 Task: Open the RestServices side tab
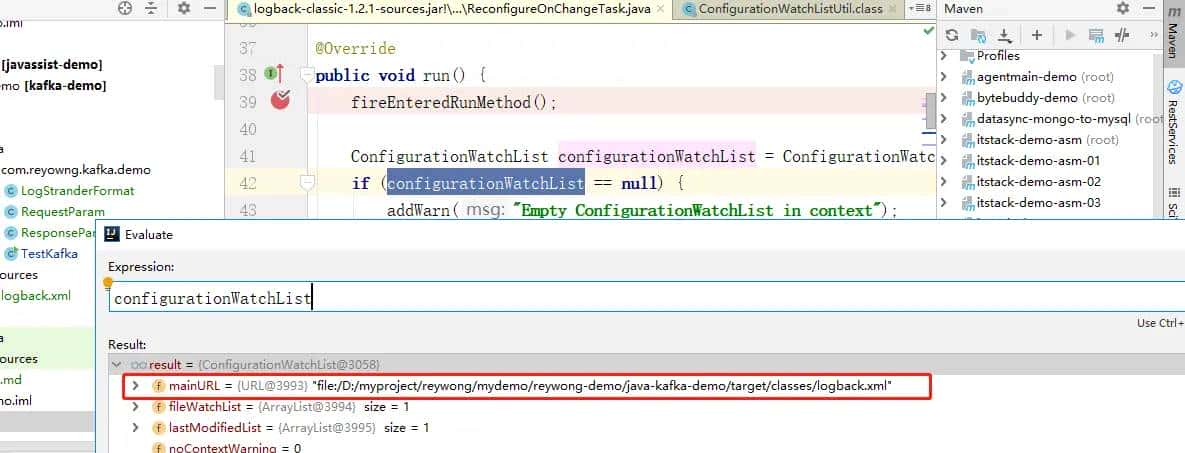1174,121
